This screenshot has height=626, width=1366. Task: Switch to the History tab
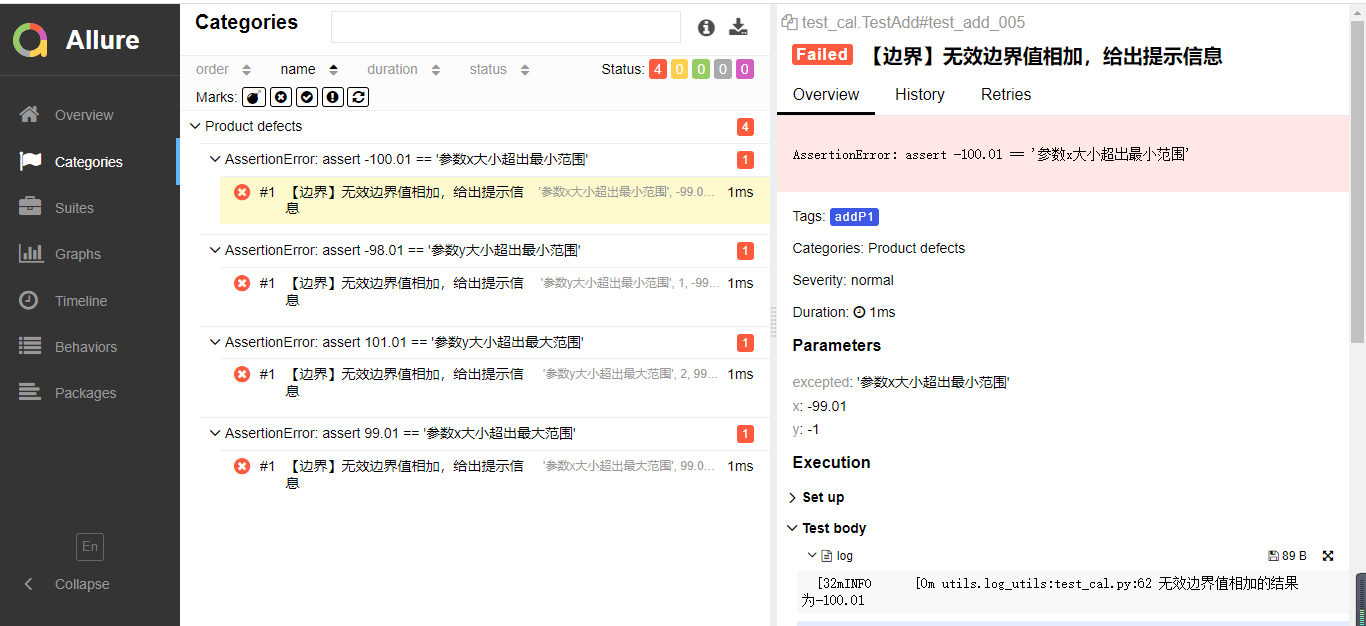click(x=919, y=95)
